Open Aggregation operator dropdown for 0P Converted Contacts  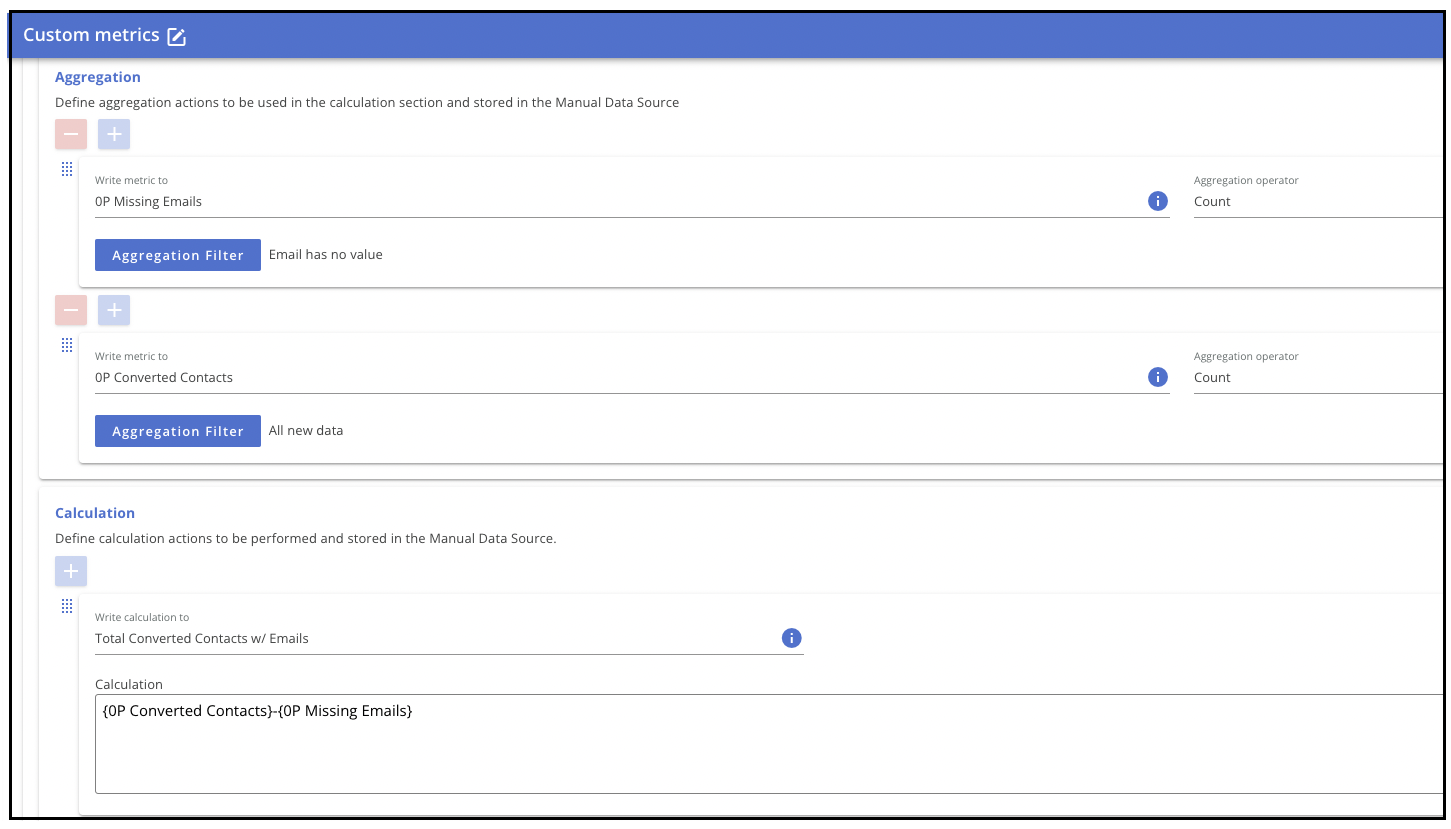click(x=1317, y=377)
